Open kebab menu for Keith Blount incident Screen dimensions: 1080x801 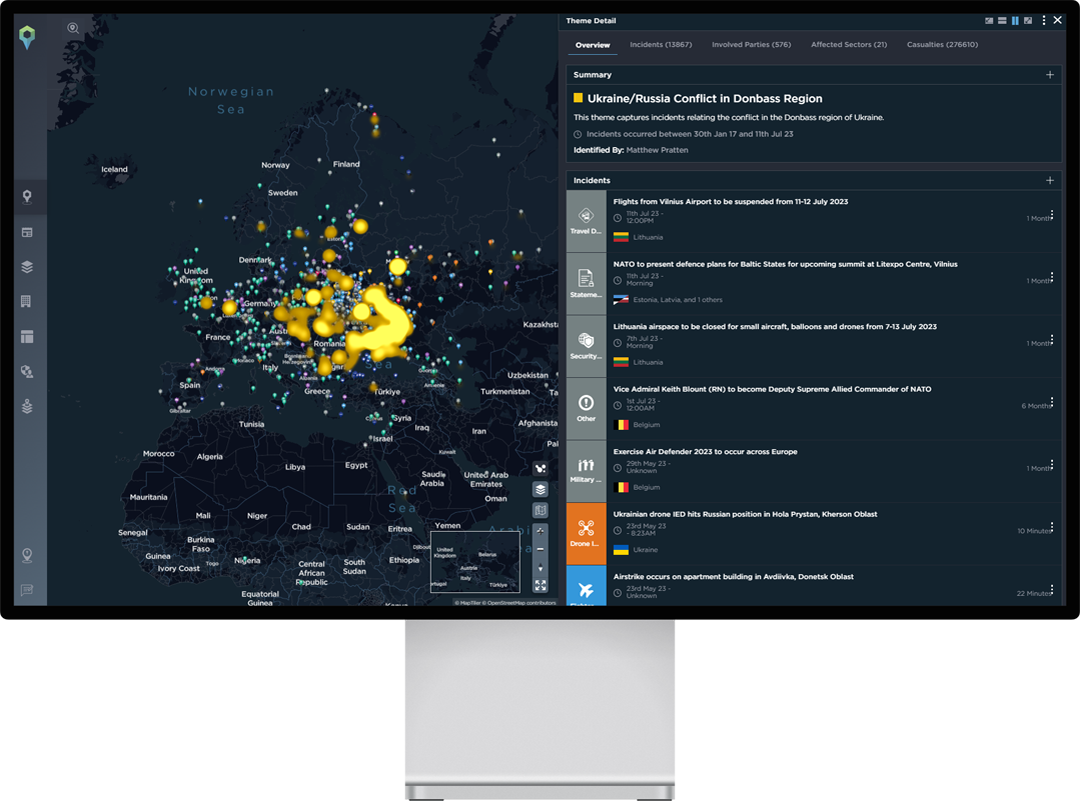pyautogui.click(x=1052, y=403)
